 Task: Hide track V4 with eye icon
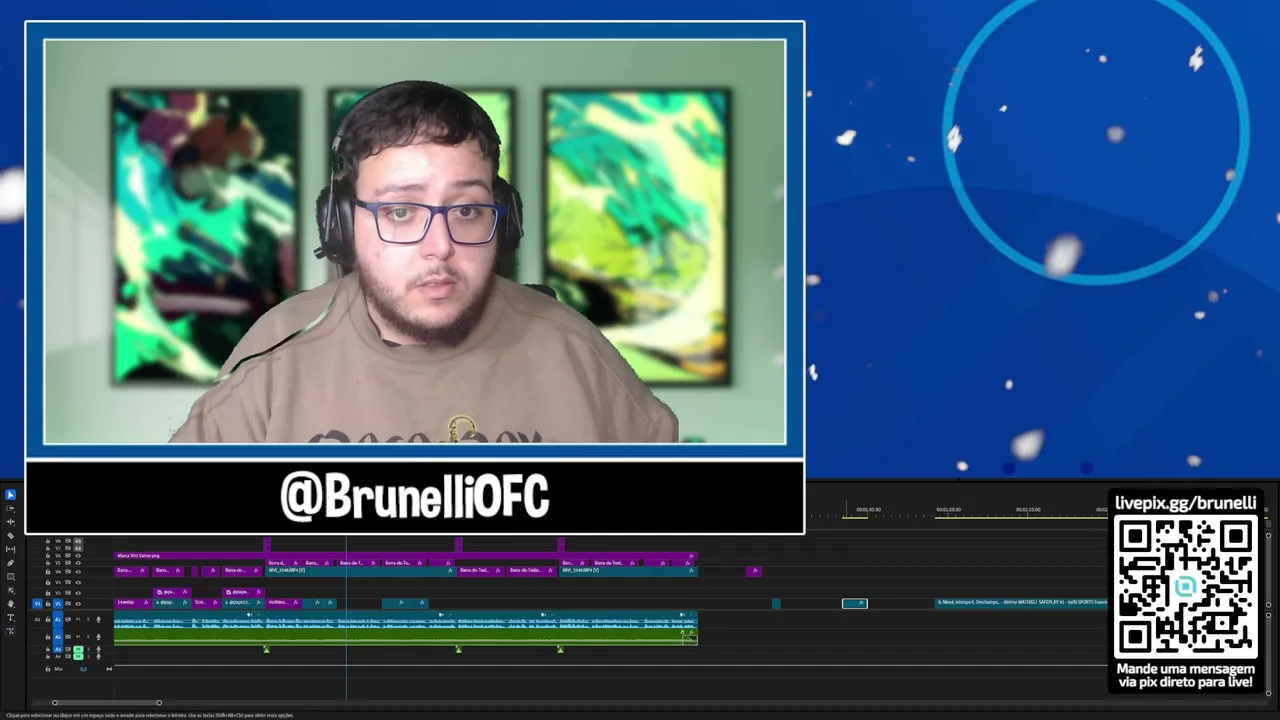click(78, 571)
